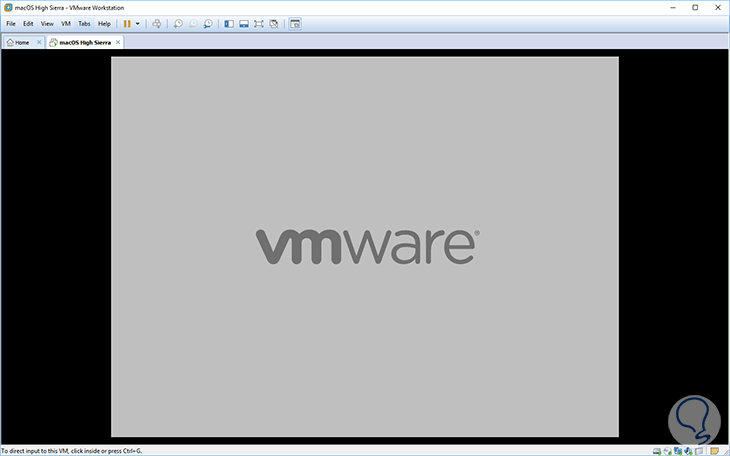Open the power options dropdown arrow
Viewport: 730px width, 456px height.
click(137, 24)
